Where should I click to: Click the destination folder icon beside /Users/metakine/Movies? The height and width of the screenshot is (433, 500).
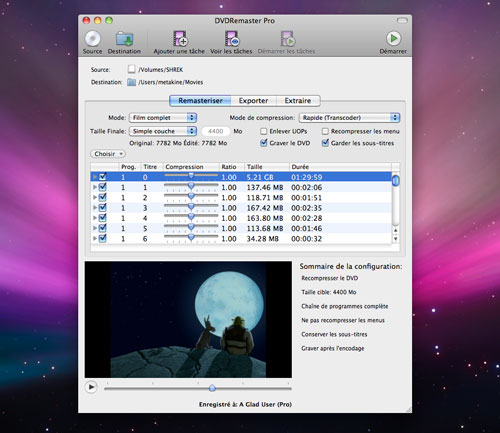coord(131,82)
